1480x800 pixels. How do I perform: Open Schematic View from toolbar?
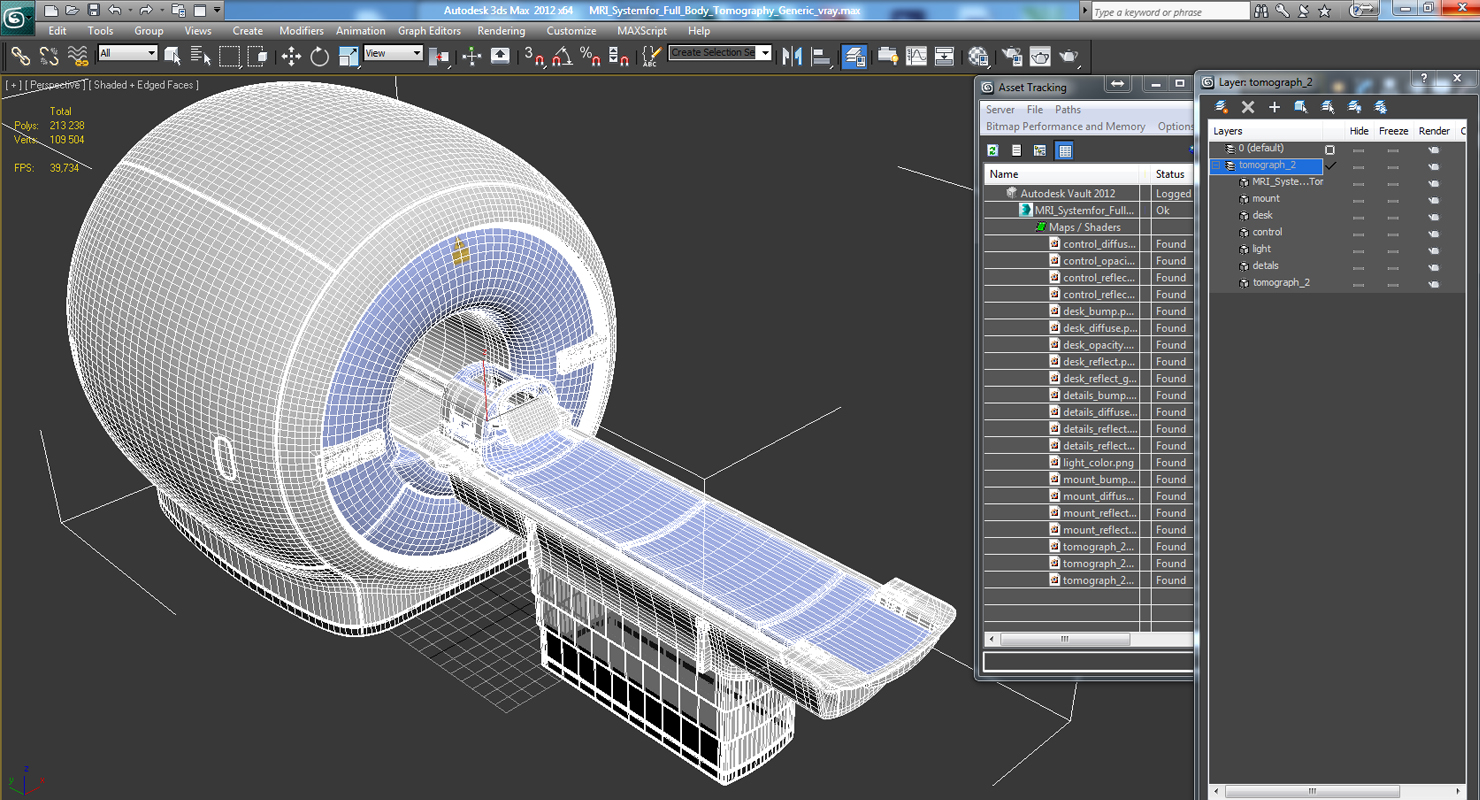944,56
